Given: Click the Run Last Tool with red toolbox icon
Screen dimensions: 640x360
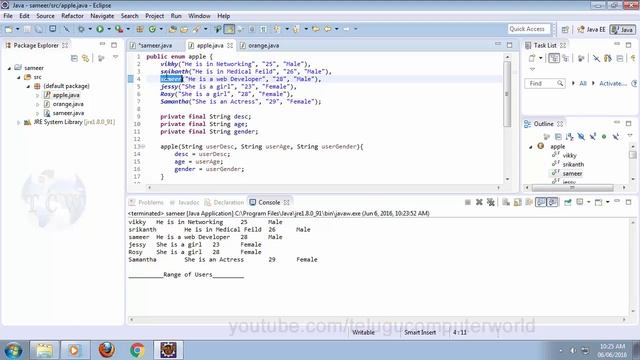Looking at the screenshot, I should (119, 29).
